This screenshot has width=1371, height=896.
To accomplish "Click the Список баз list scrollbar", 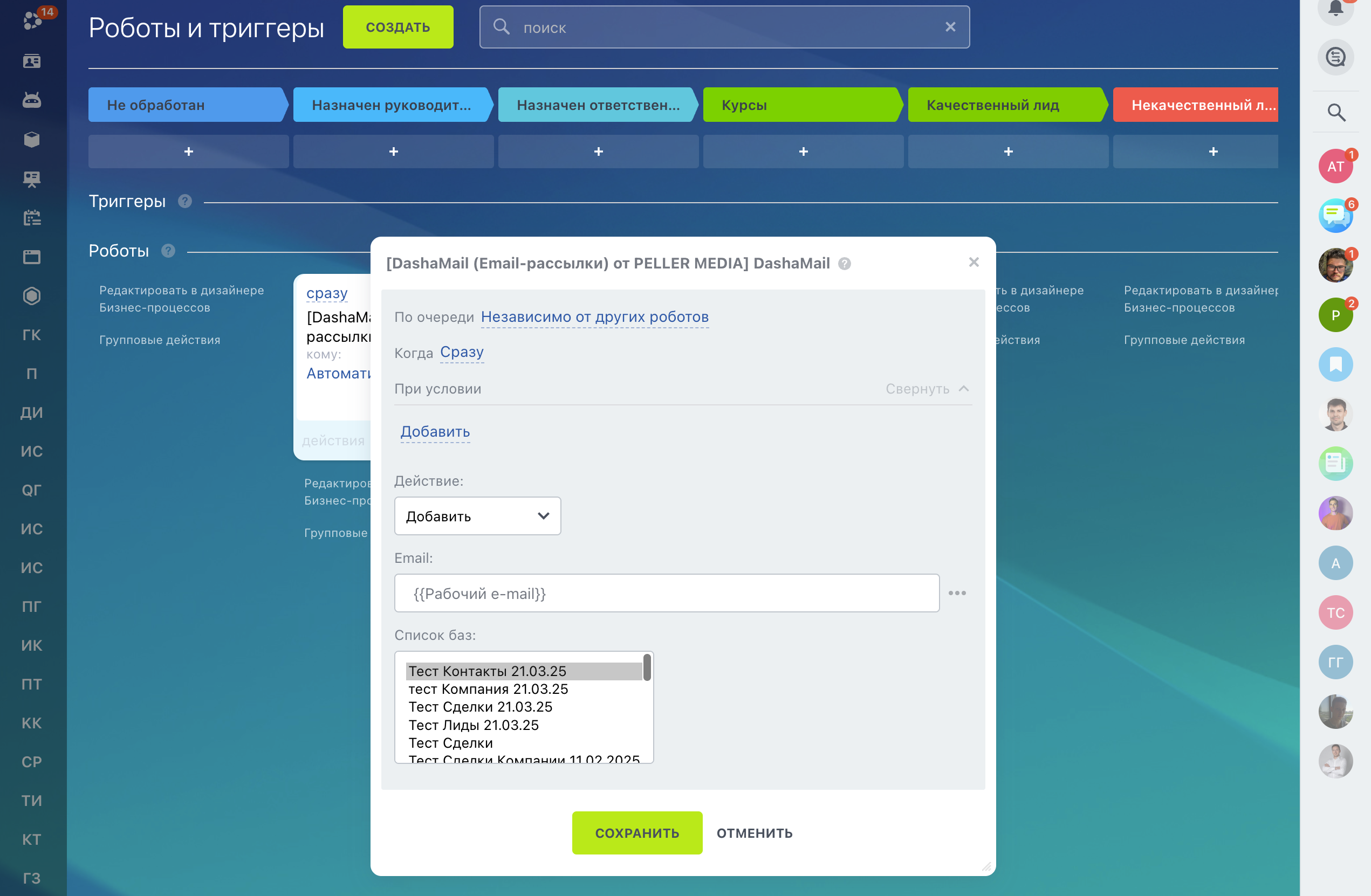I will 647,668.
